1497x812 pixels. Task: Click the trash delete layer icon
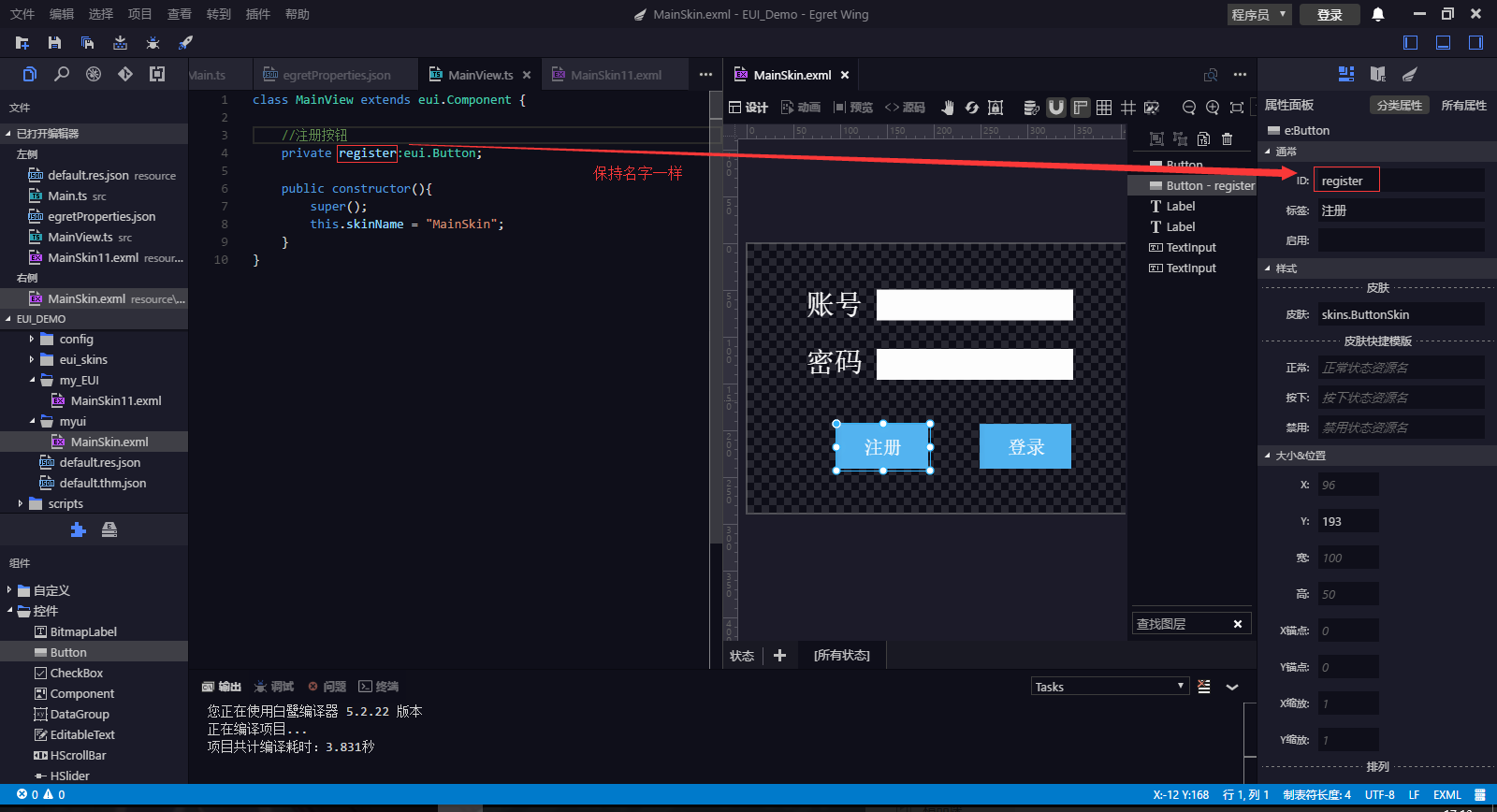[1228, 138]
